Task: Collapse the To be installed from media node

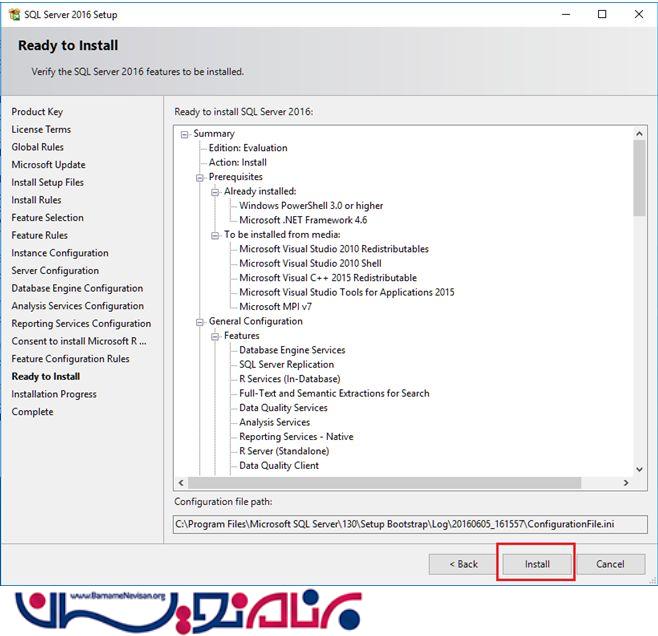Action: [x=215, y=235]
